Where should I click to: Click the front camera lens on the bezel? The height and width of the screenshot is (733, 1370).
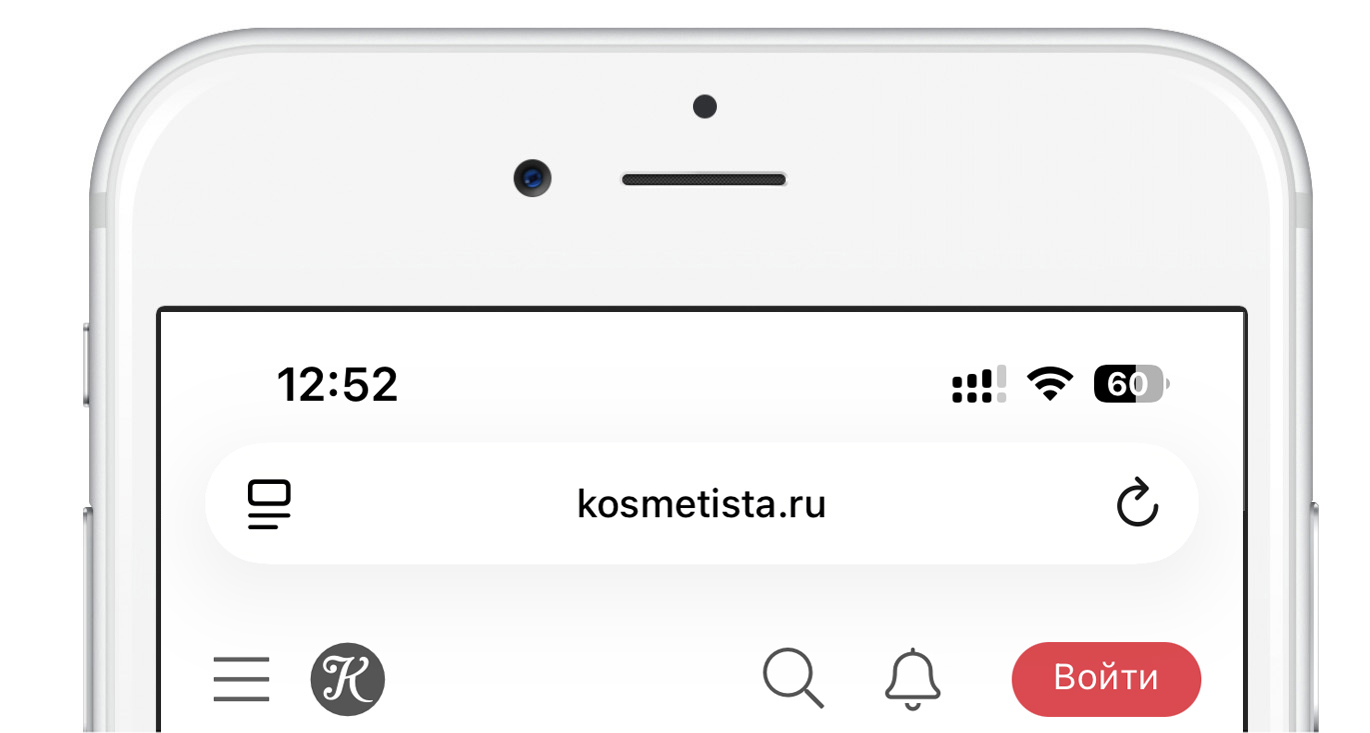[x=532, y=179]
